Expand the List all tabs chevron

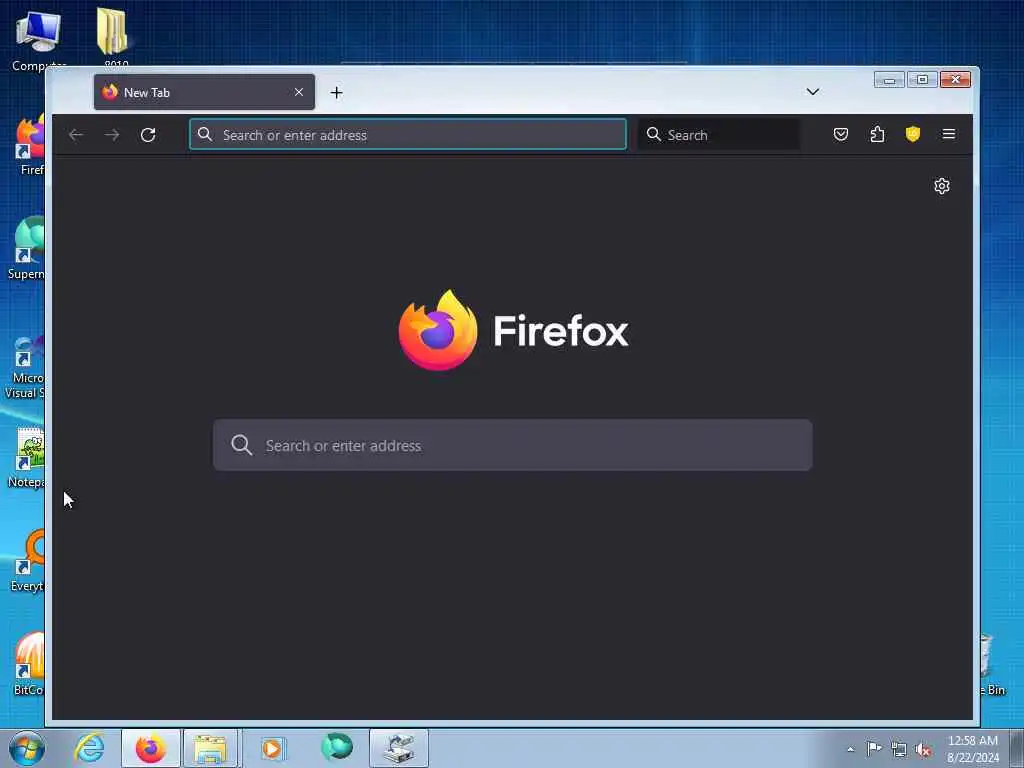pyautogui.click(x=812, y=92)
